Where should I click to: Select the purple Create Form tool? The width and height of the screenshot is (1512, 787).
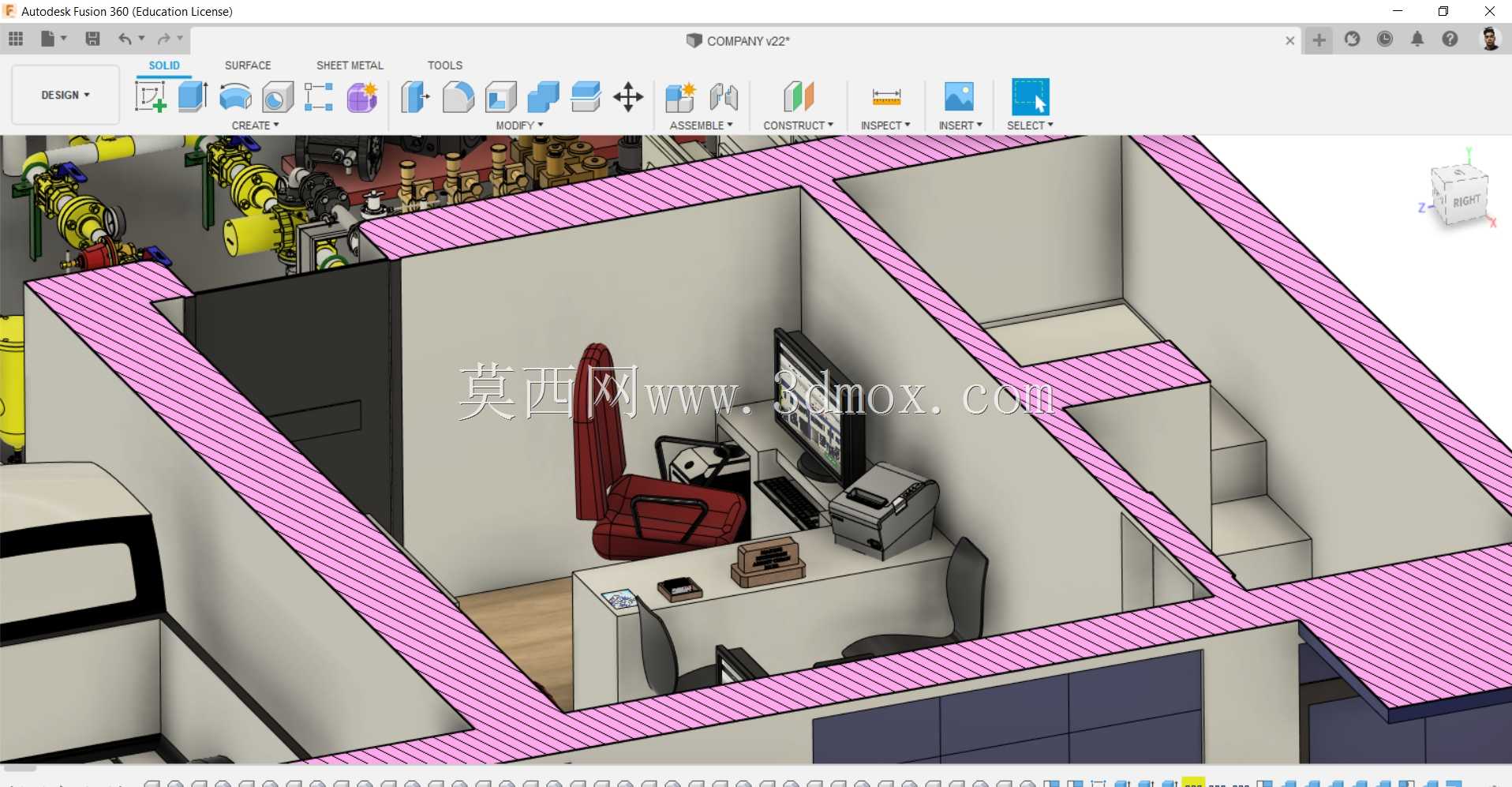click(362, 97)
